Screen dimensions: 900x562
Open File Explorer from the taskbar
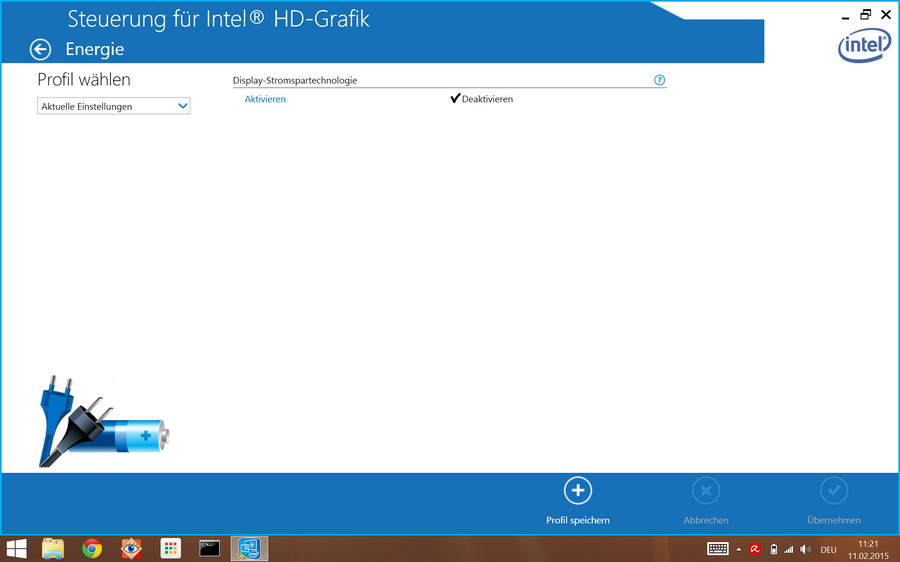[53, 549]
